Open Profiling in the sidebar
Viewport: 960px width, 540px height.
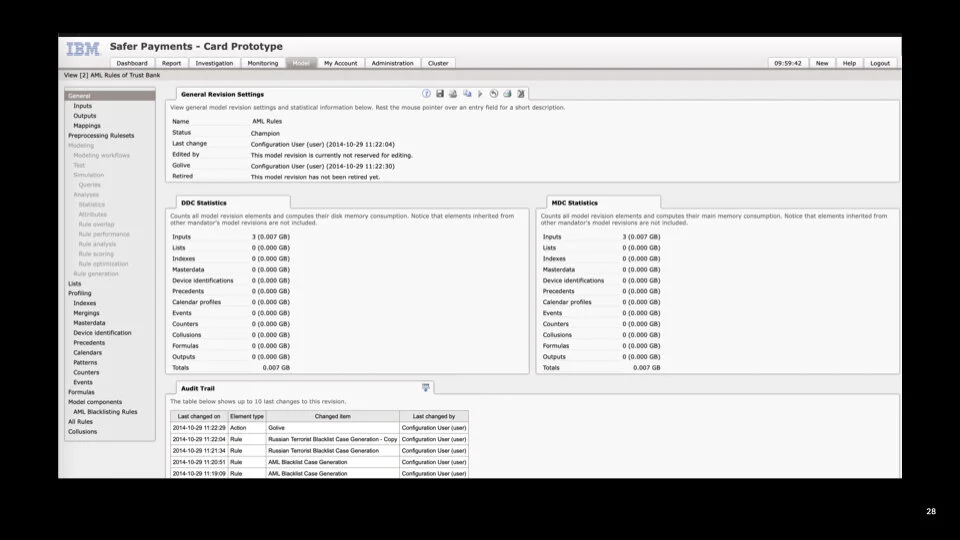click(x=80, y=293)
